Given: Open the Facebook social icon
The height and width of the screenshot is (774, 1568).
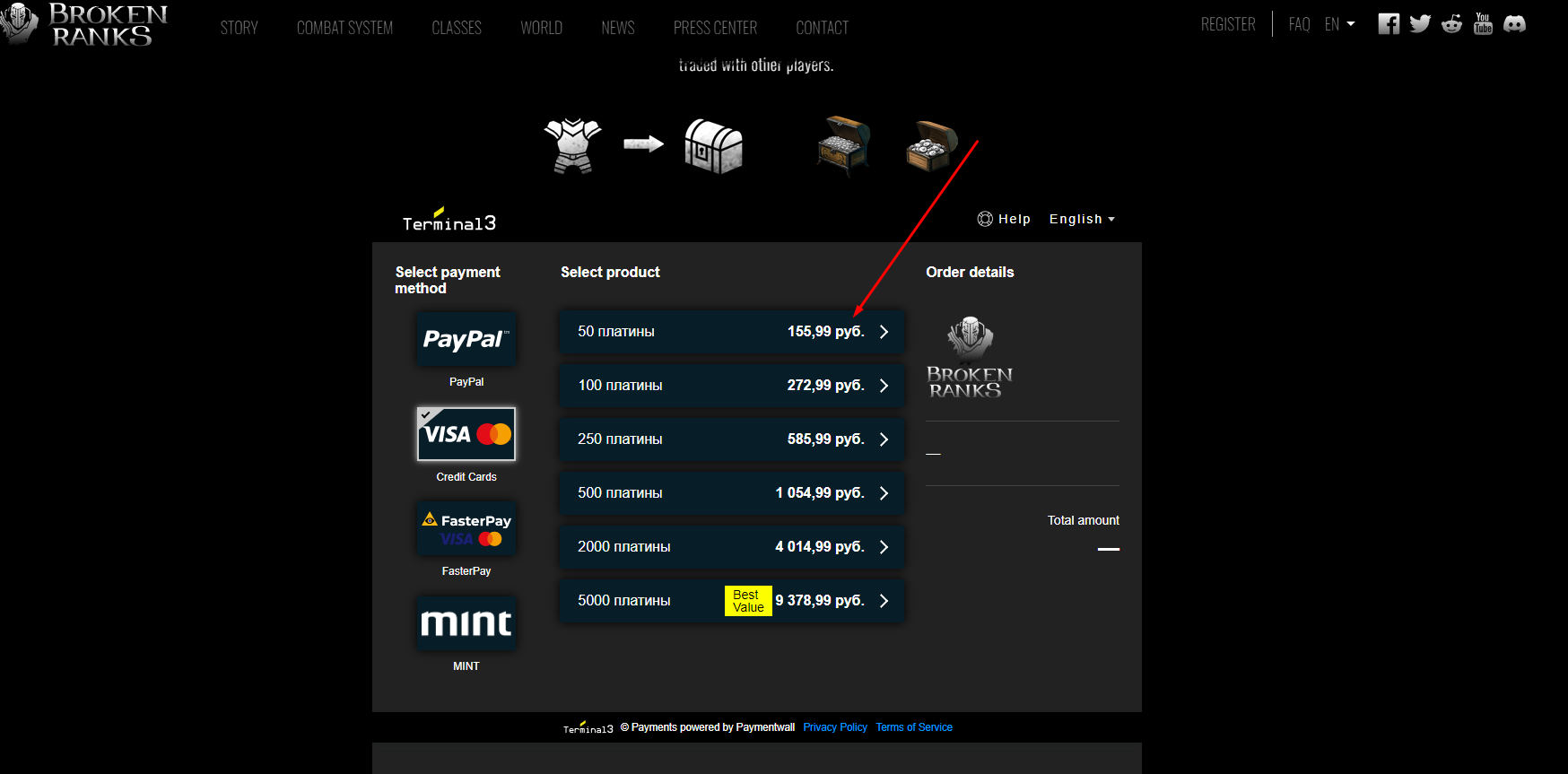Looking at the screenshot, I should pyautogui.click(x=1389, y=24).
